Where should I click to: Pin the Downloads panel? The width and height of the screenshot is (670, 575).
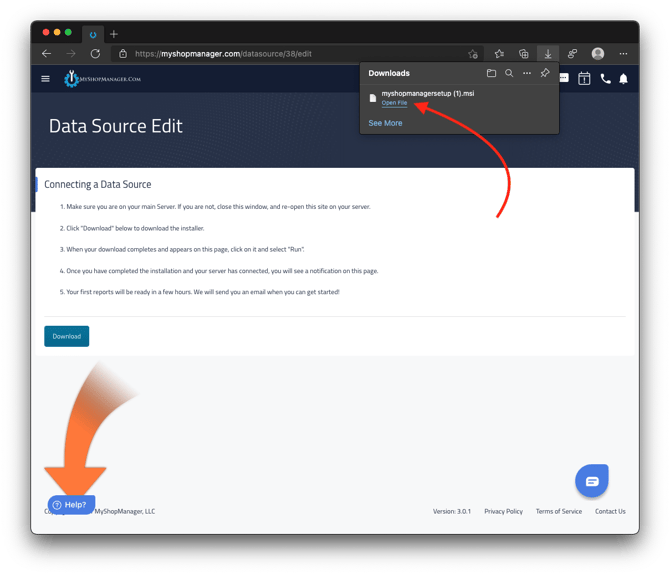pyautogui.click(x=545, y=73)
